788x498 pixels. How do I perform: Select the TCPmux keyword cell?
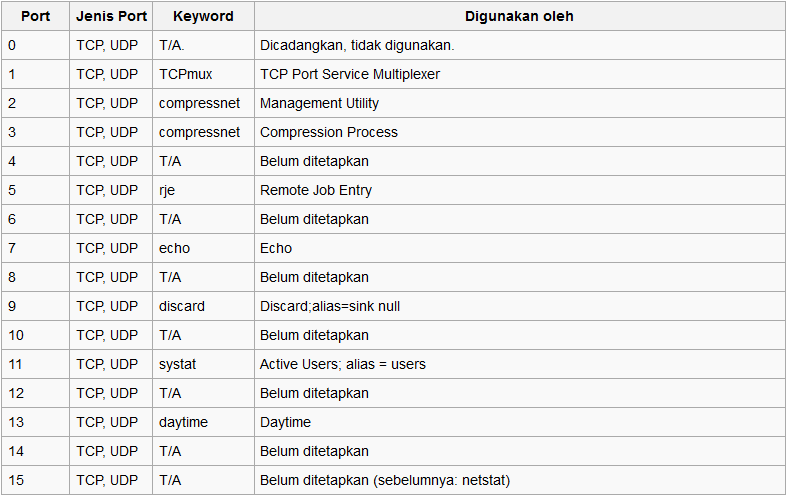(x=186, y=74)
